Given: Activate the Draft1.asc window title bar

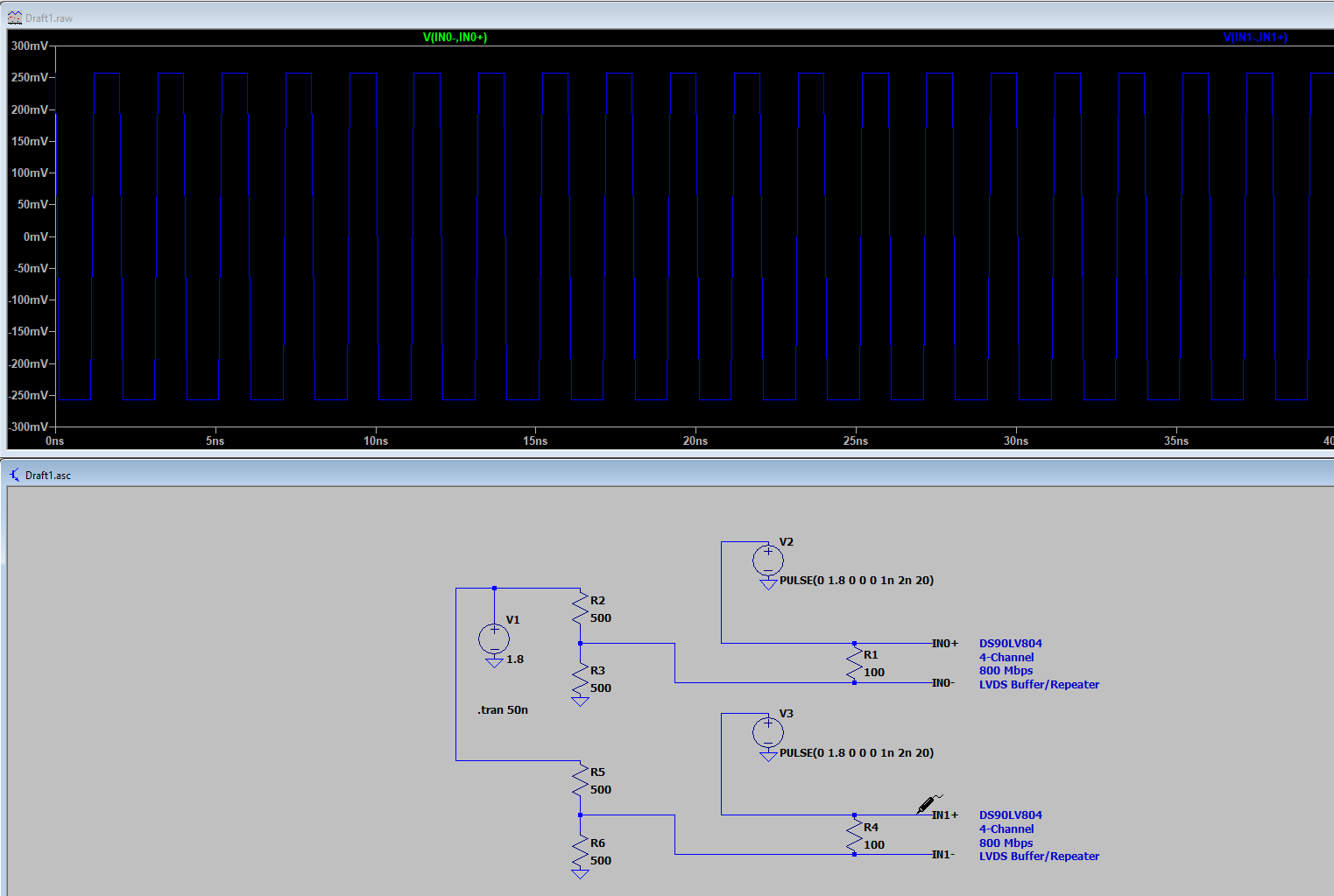Looking at the screenshot, I should tap(613, 475).
